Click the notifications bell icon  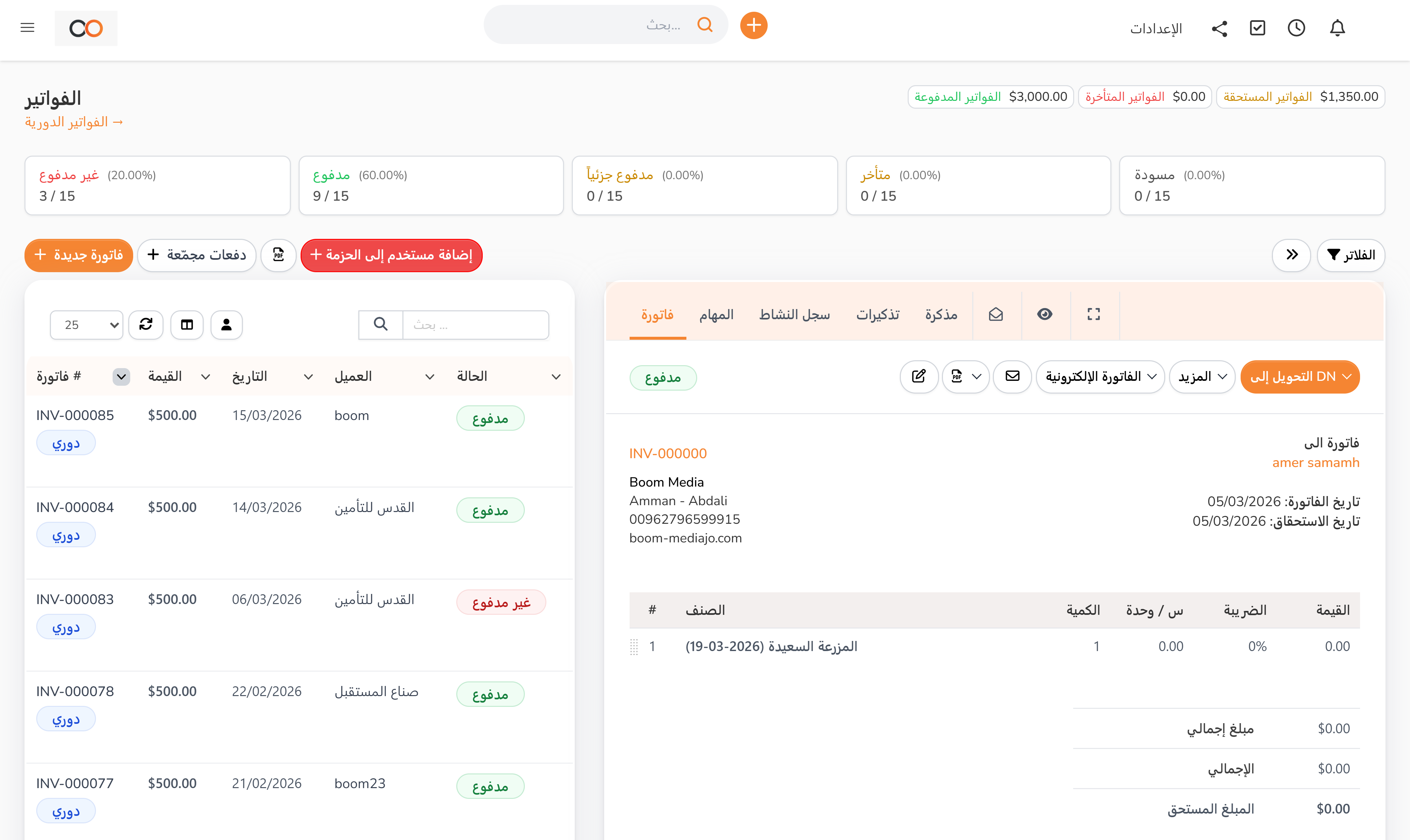coord(1337,28)
